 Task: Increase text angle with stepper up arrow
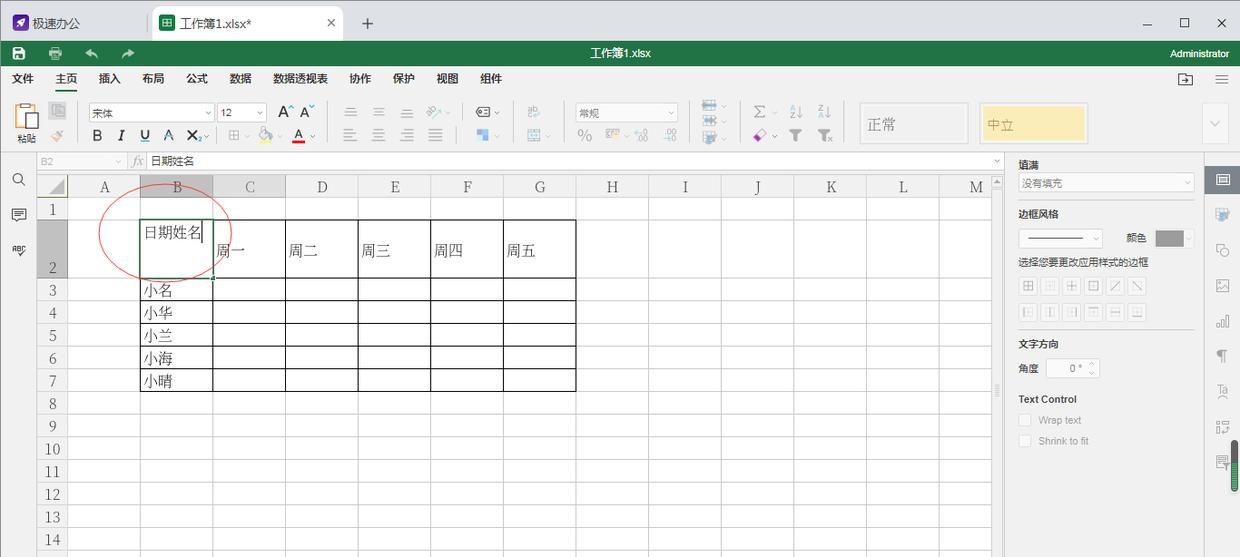click(x=1092, y=364)
